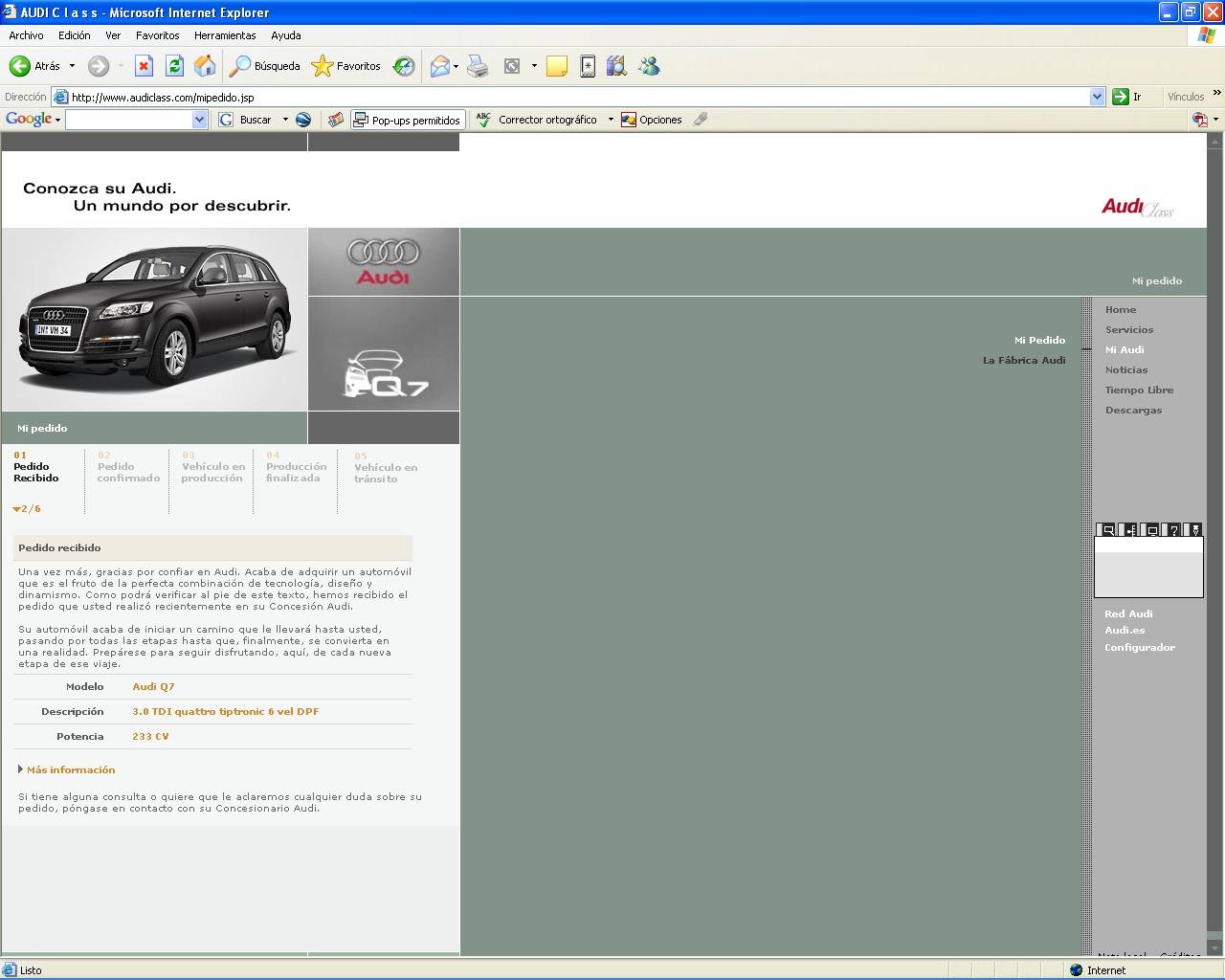Click the Corrector ortográfico spell check button
The image size is (1225, 980).
pyautogui.click(x=538, y=120)
